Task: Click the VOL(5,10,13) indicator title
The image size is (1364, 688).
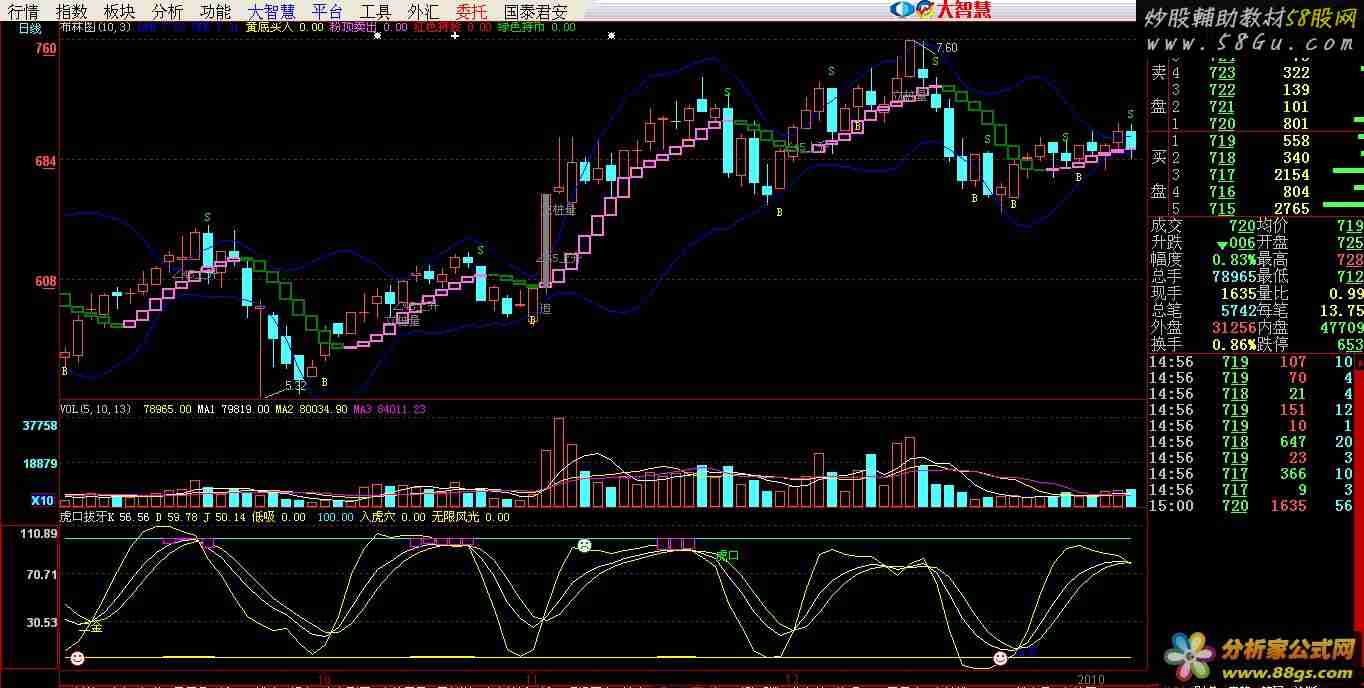Action: coord(97,409)
